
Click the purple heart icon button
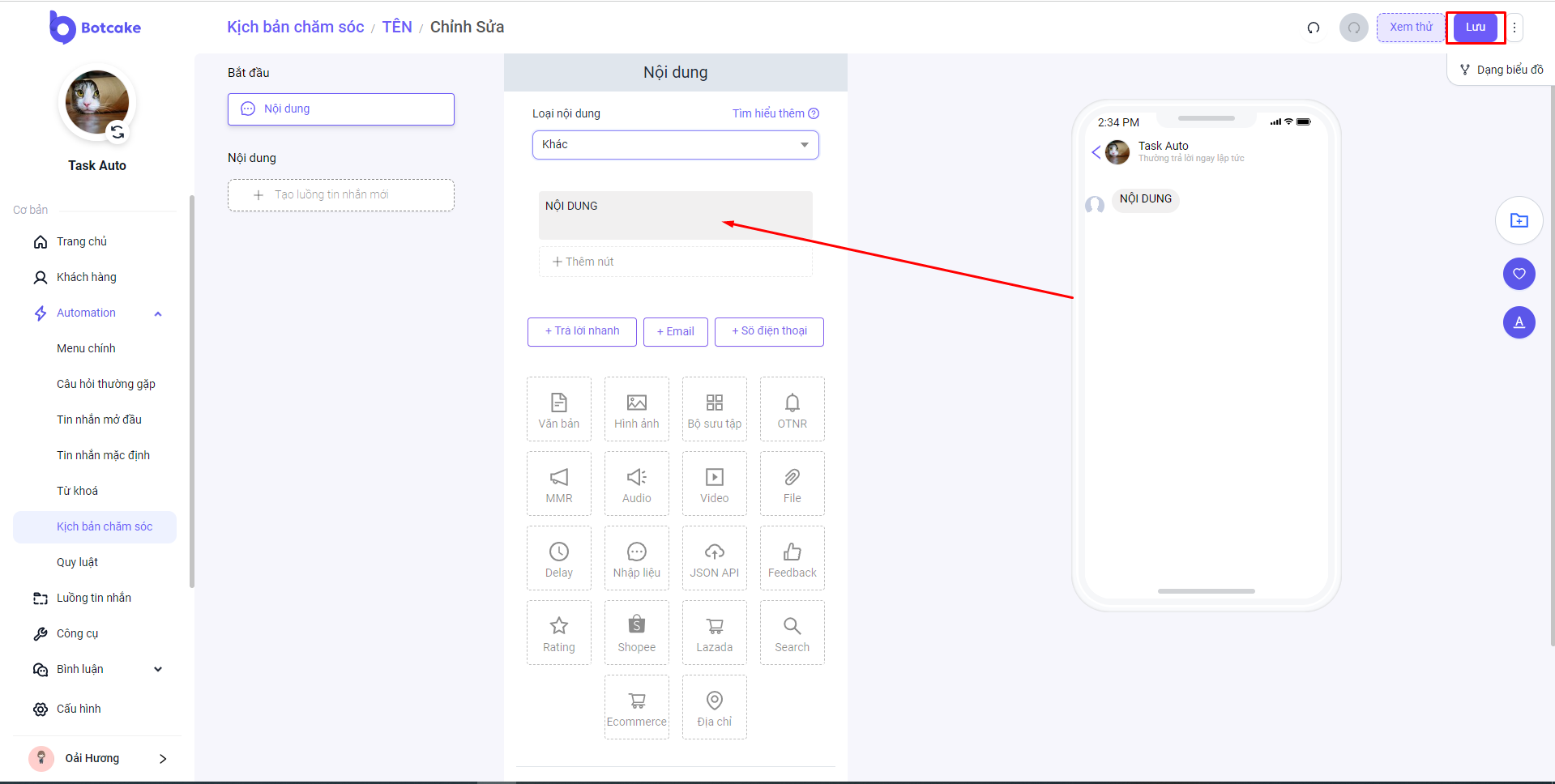(1519, 274)
